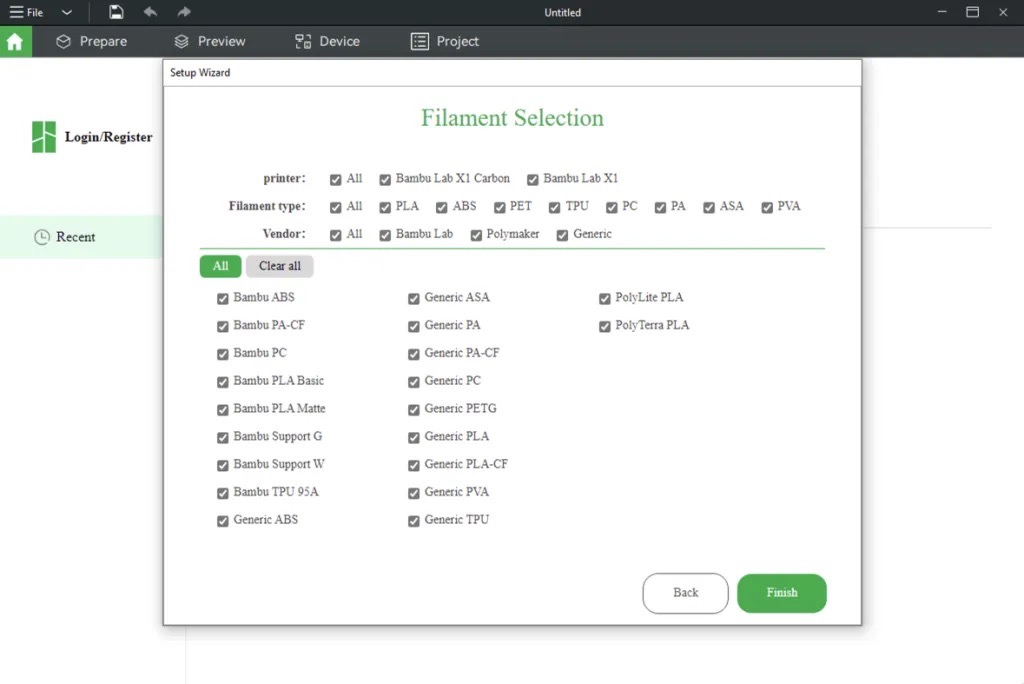Go to the Device tab

327,41
